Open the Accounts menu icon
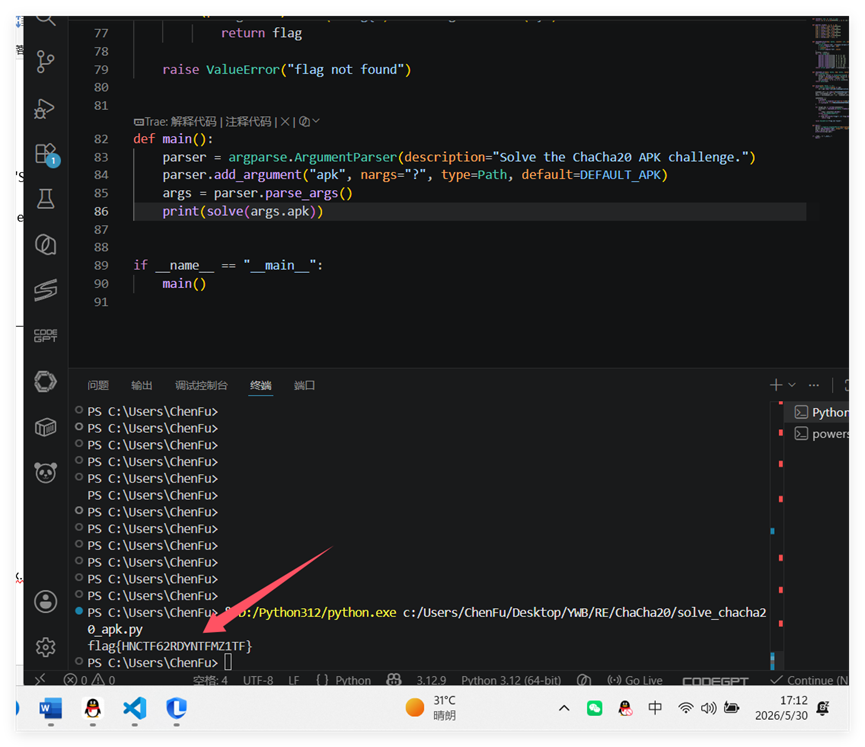The image size is (865, 747). click(x=45, y=601)
